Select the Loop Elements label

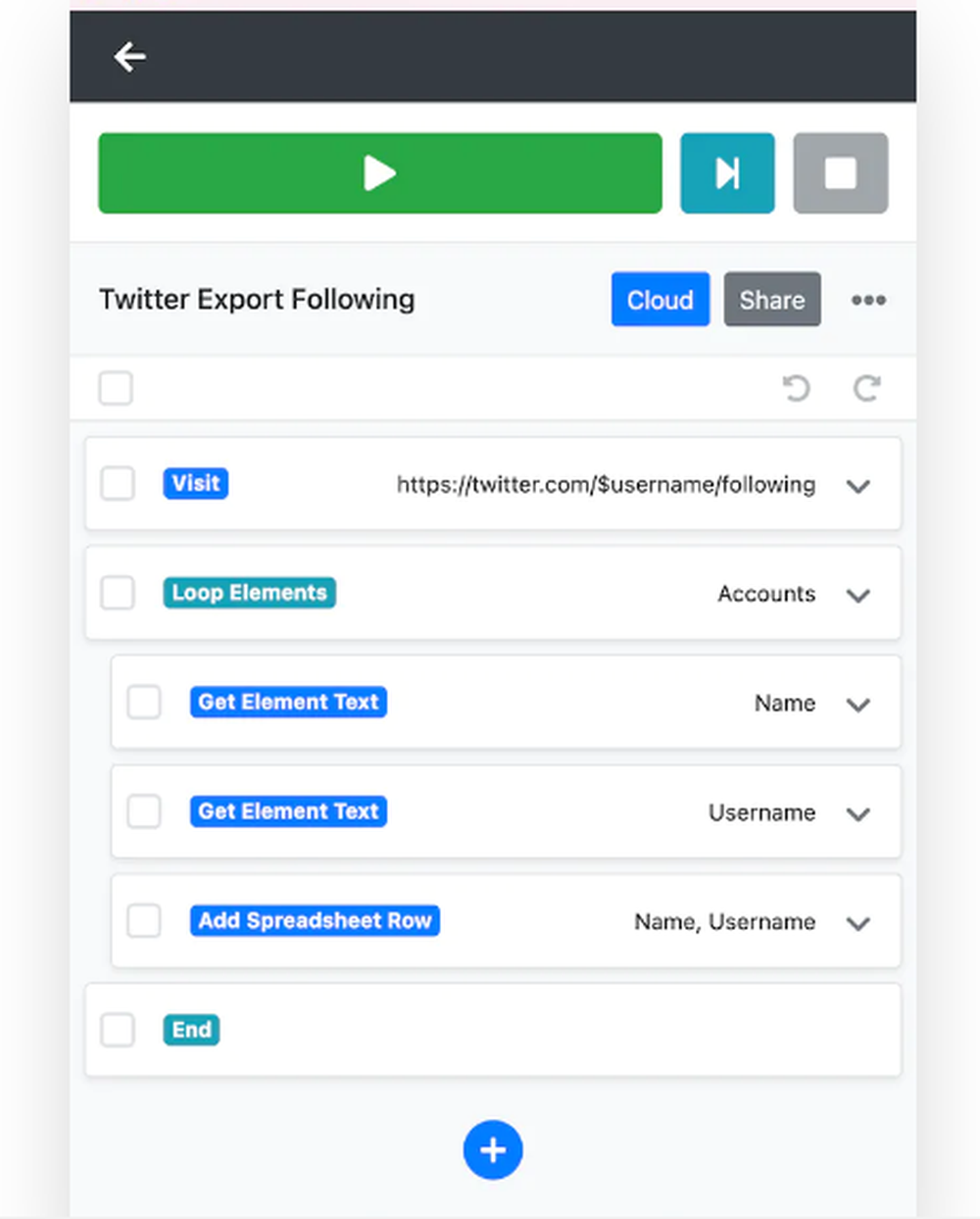pyautogui.click(x=249, y=592)
